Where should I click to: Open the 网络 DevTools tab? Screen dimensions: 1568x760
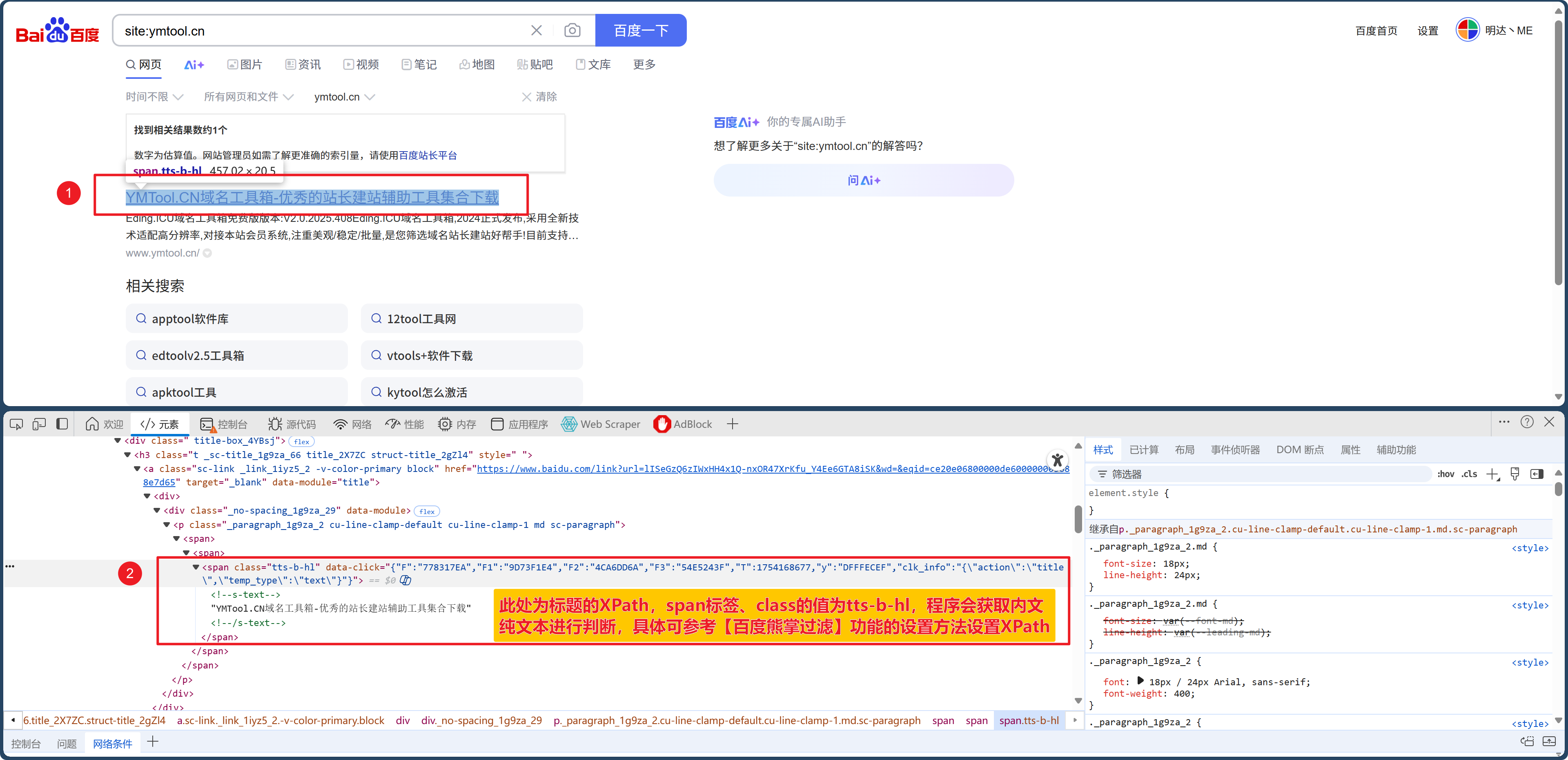352,424
